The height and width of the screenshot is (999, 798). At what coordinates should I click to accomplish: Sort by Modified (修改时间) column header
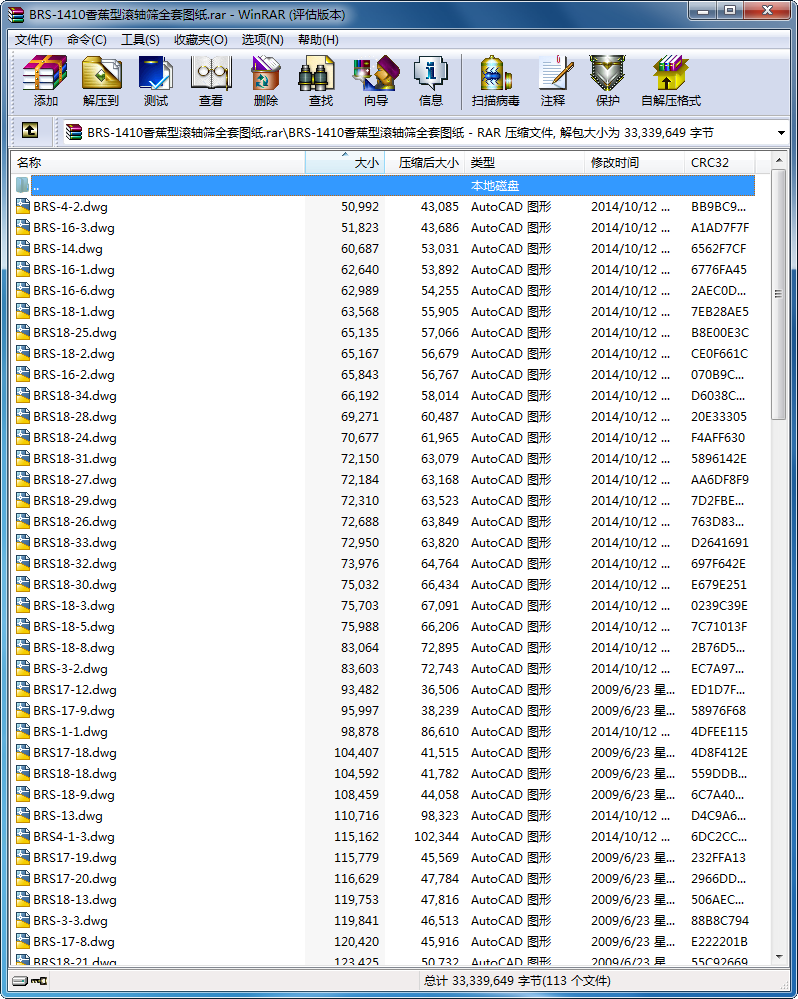(x=634, y=162)
